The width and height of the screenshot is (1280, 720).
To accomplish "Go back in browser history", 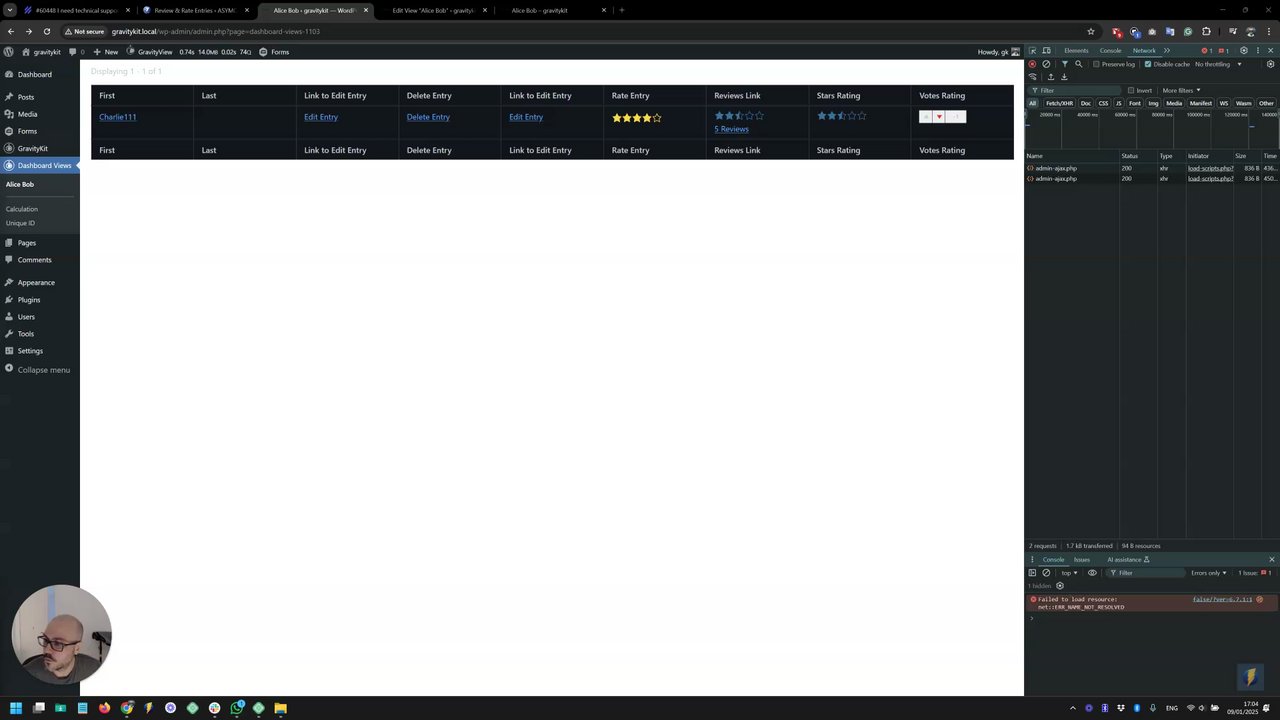I will click(x=10, y=31).
